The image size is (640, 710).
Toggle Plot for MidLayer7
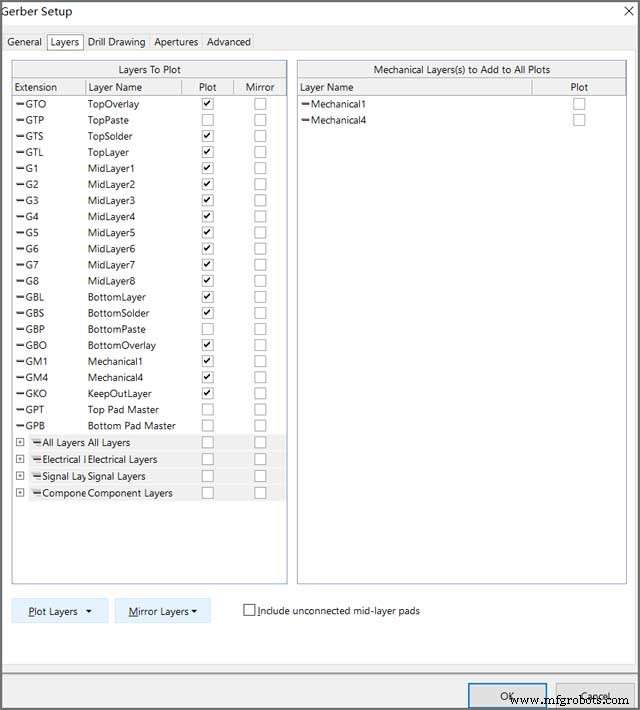tap(207, 265)
